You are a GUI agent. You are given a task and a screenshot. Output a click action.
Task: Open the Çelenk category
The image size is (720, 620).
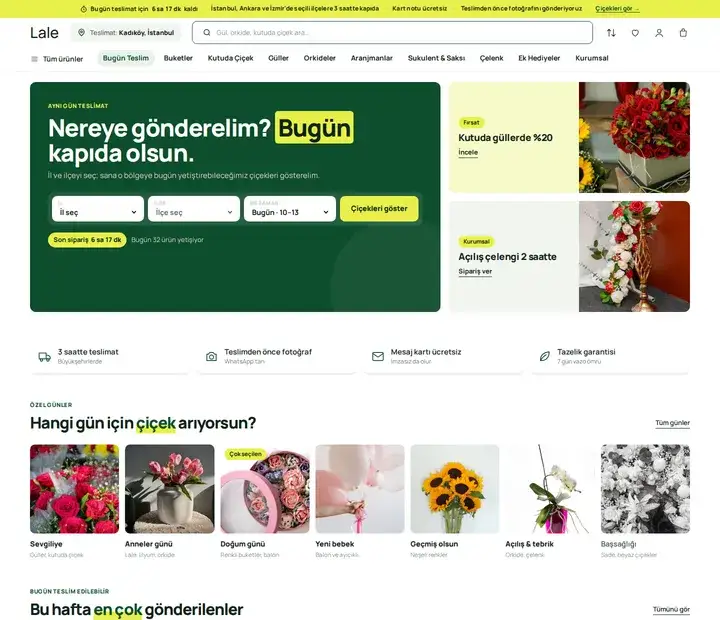(491, 58)
